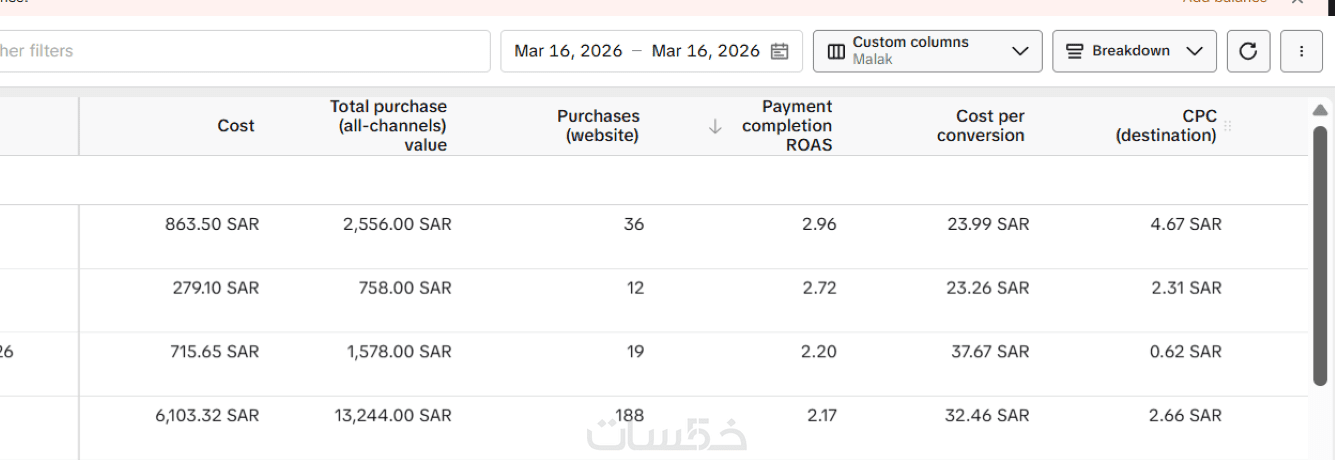This screenshot has width=1335, height=460.
Task: Click the refresh data icon
Action: point(1248,51)
